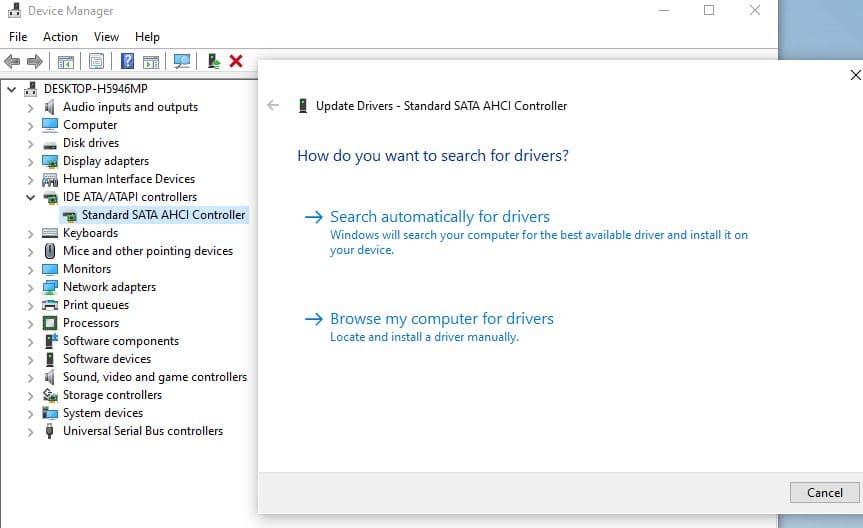Click the back arrow in Update Drivers dialog
Image resolution: width=863 pixels, height=528 pixels.
coord(273,105)
